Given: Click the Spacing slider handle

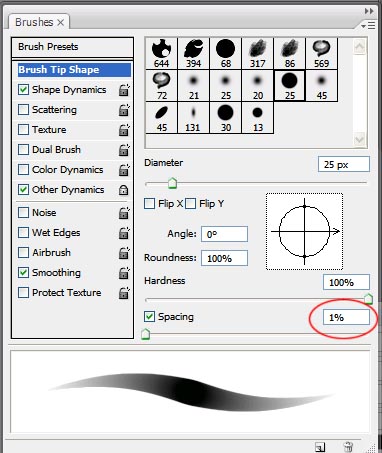Looking at the screenshot, I should pyautogui.click(x=145, y=334).
